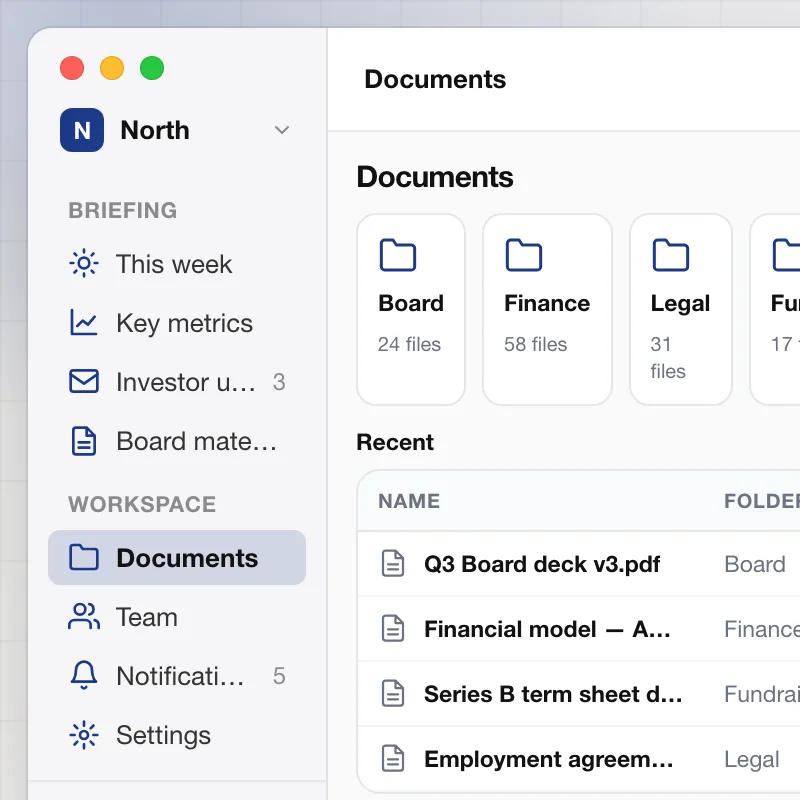Click file icon for Series B term sheet
The image size is (800, 800).
tap(393, 693)
